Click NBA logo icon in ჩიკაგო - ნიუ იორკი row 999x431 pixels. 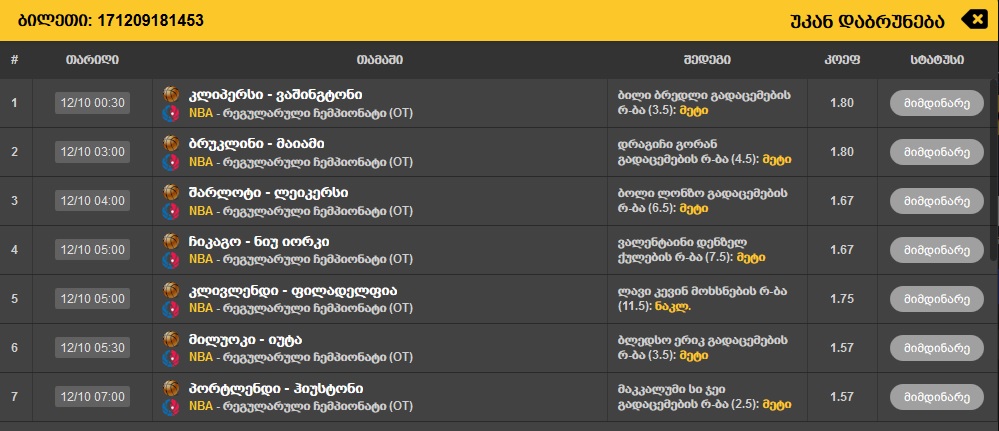170,259
